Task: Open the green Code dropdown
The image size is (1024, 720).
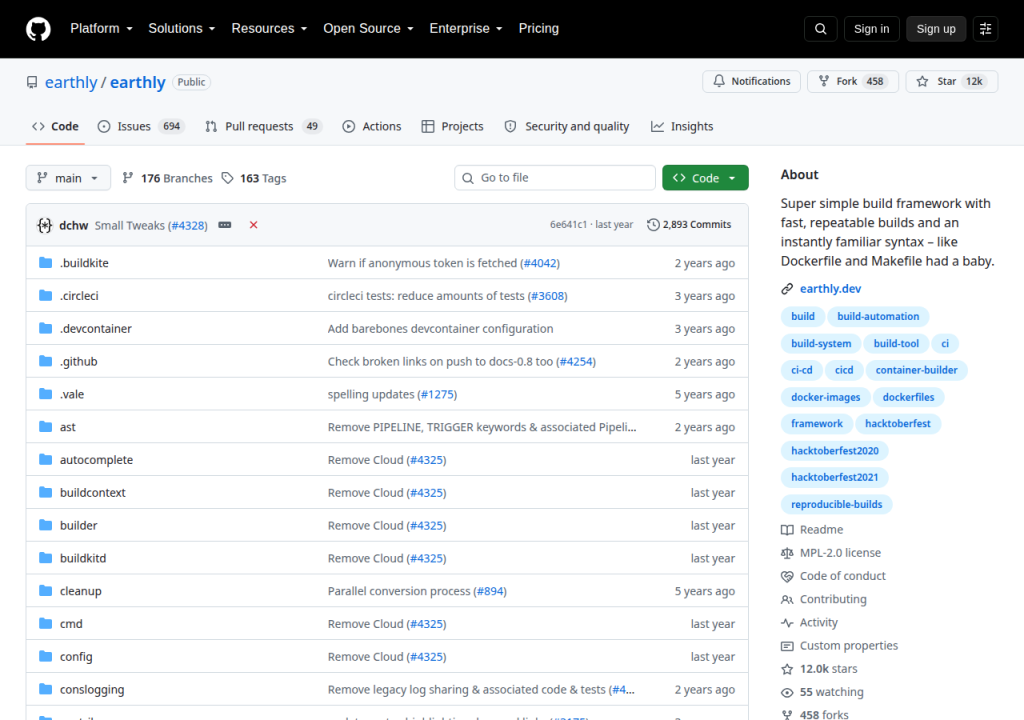Action: coord(705,178)
